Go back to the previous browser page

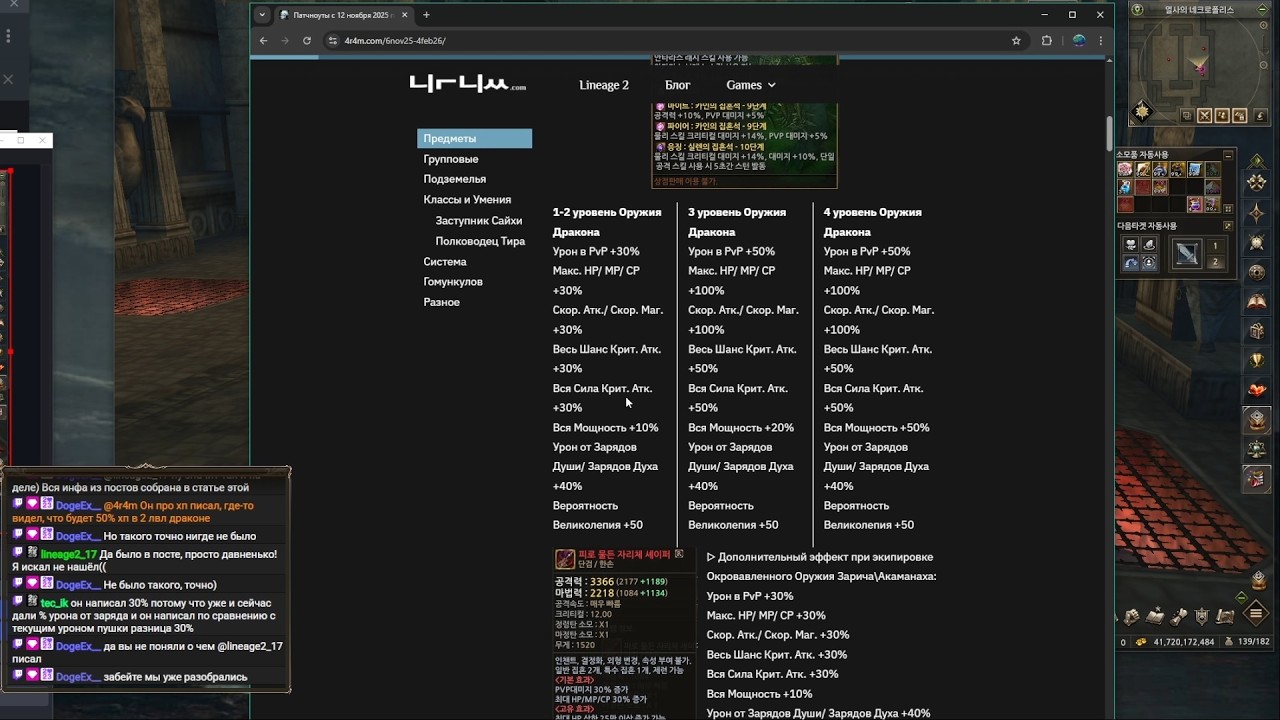[x=263, y=41]
